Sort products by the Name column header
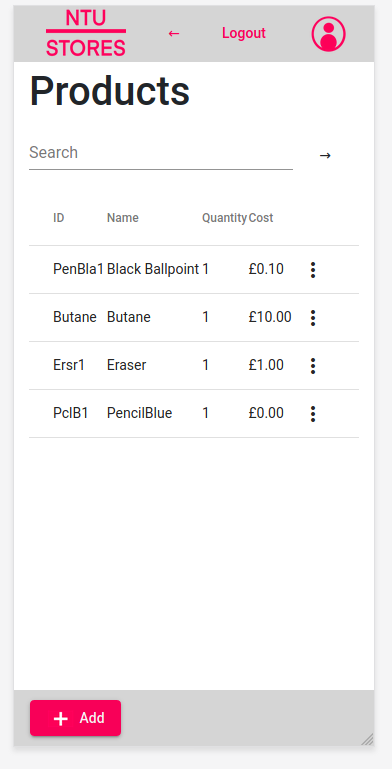 (x=123, y=218)
